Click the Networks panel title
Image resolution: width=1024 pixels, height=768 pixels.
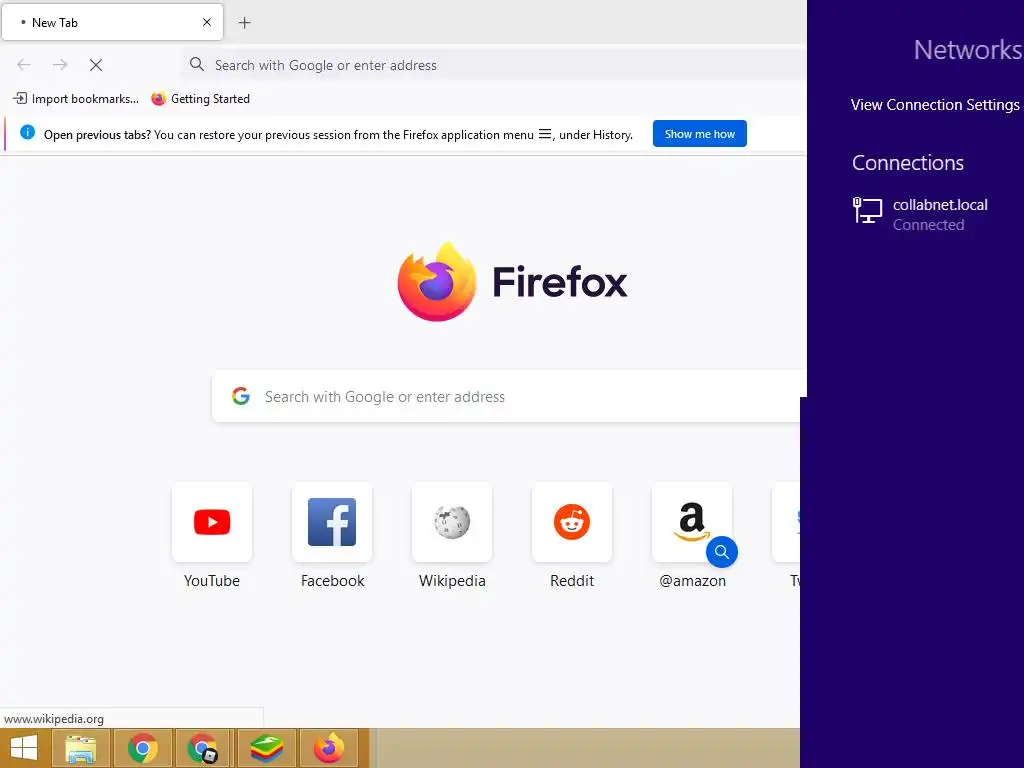tap(968, 50)
